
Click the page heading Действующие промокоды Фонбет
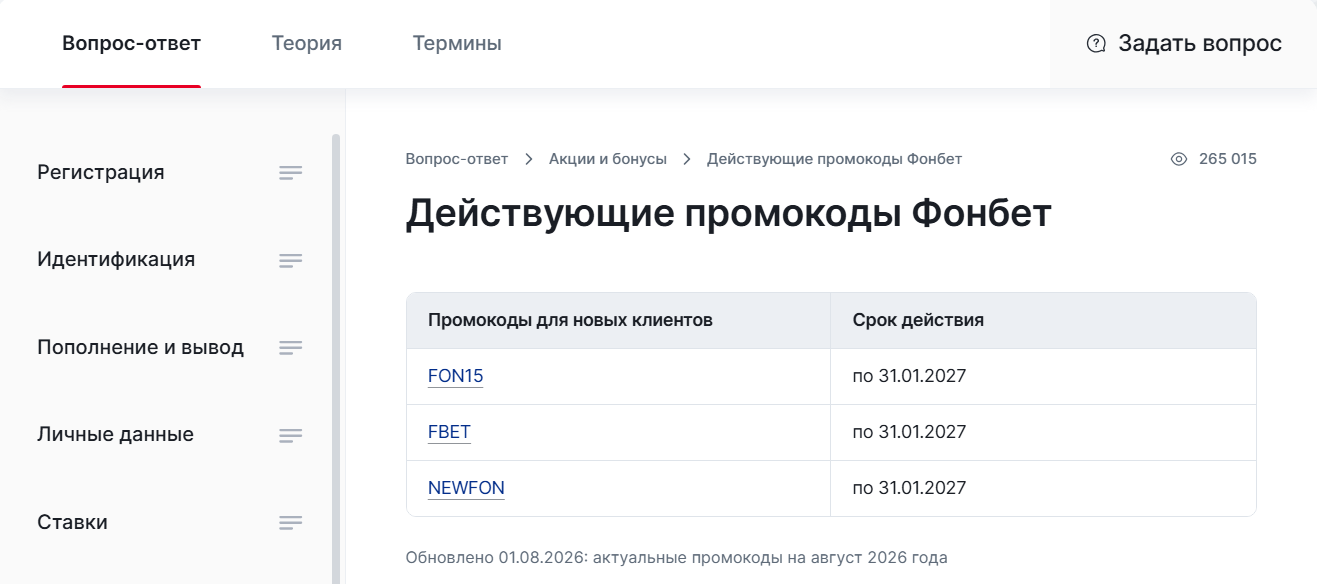pyautogui.click(x=728, y=214)
